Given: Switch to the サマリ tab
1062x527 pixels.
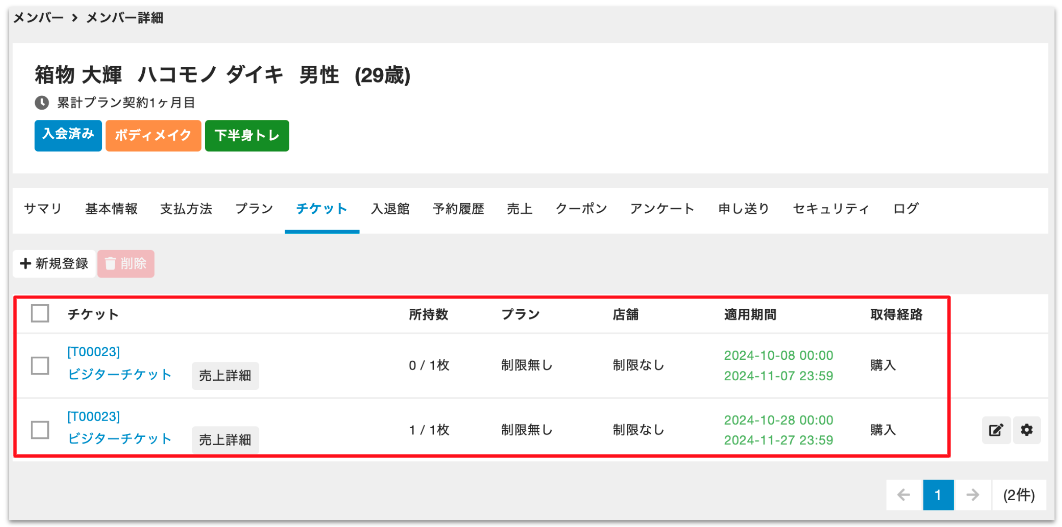Looking at the screenshot, I should tap(43, 209).
